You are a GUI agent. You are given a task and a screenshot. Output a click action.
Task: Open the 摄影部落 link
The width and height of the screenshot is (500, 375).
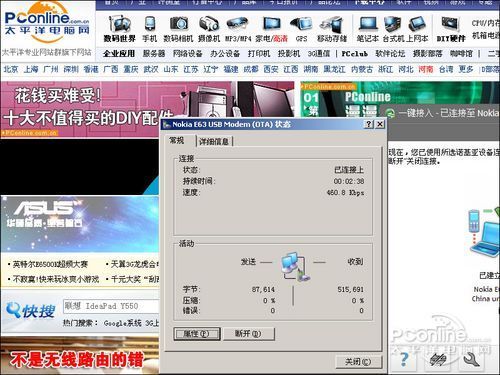point(428,53)
